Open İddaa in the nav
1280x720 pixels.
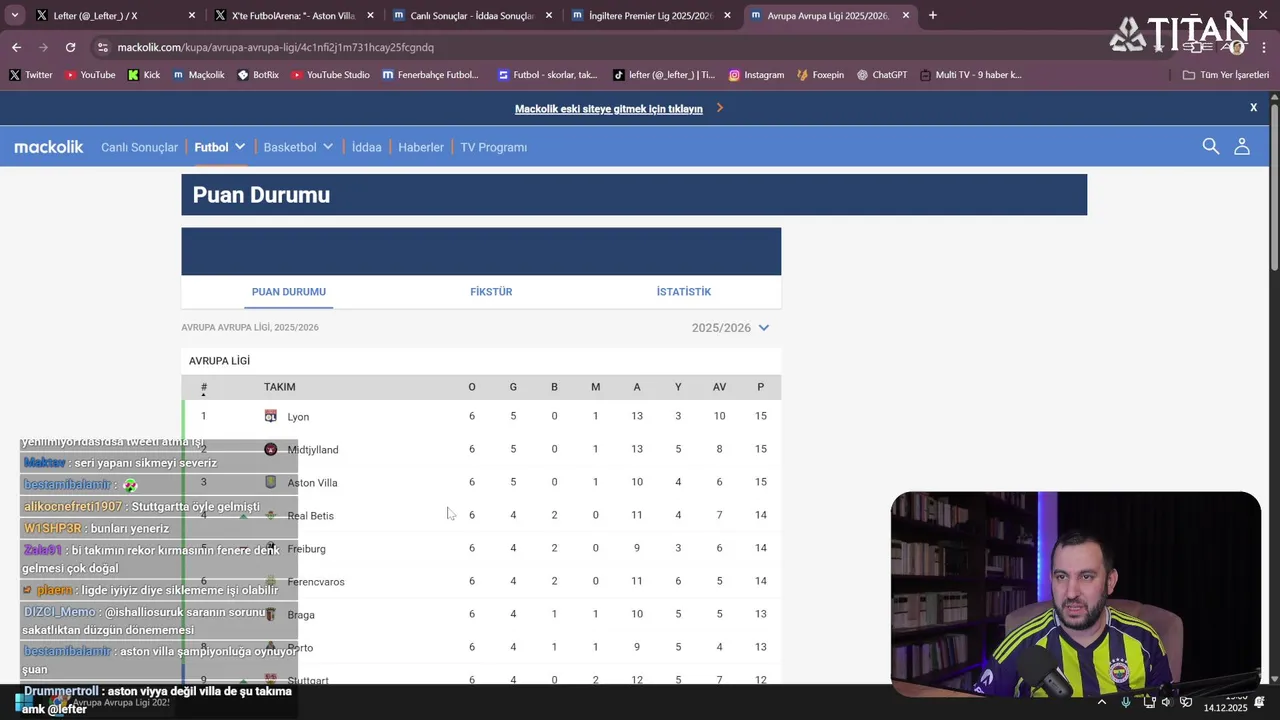pos(367,147)
